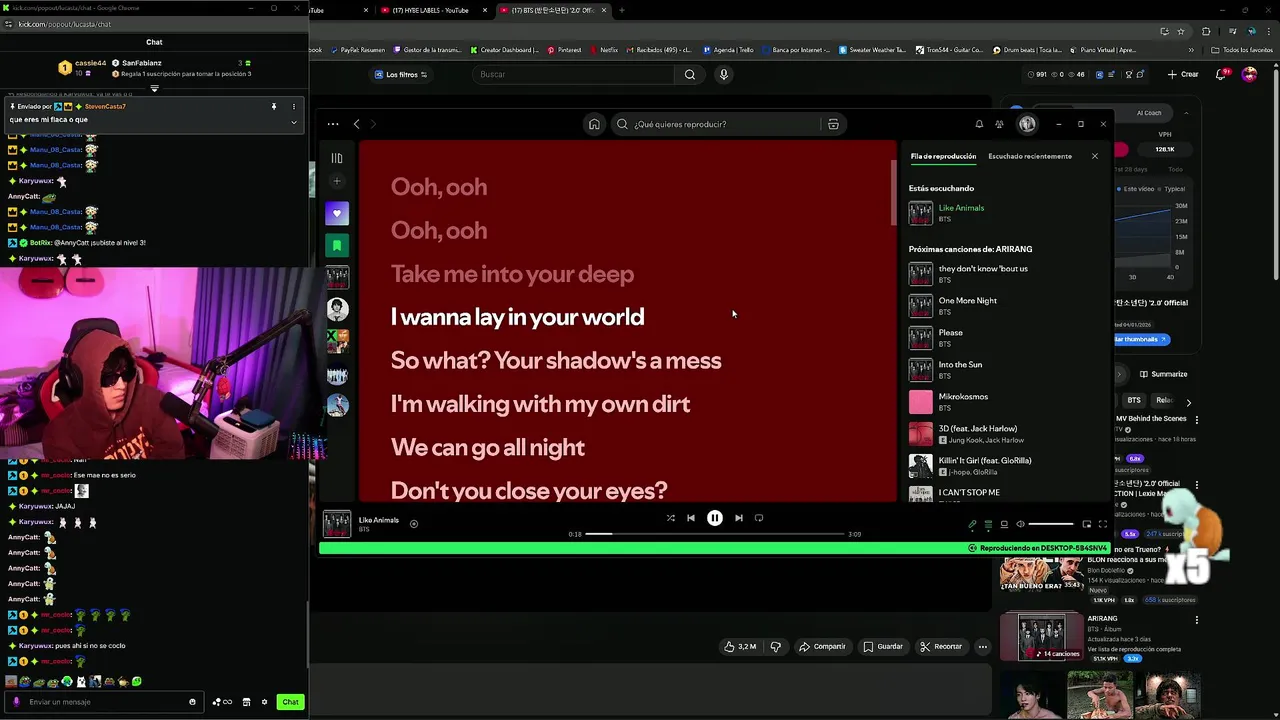The image size is (1280, 720).
Task: Enter Spotify full screen mode
Action: [x=1103, y=524]
